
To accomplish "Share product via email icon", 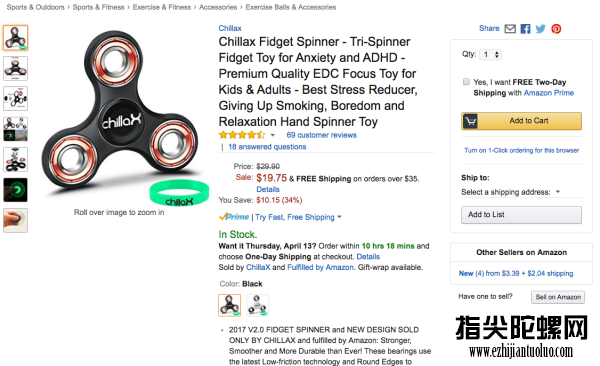I will coord(510,29).
